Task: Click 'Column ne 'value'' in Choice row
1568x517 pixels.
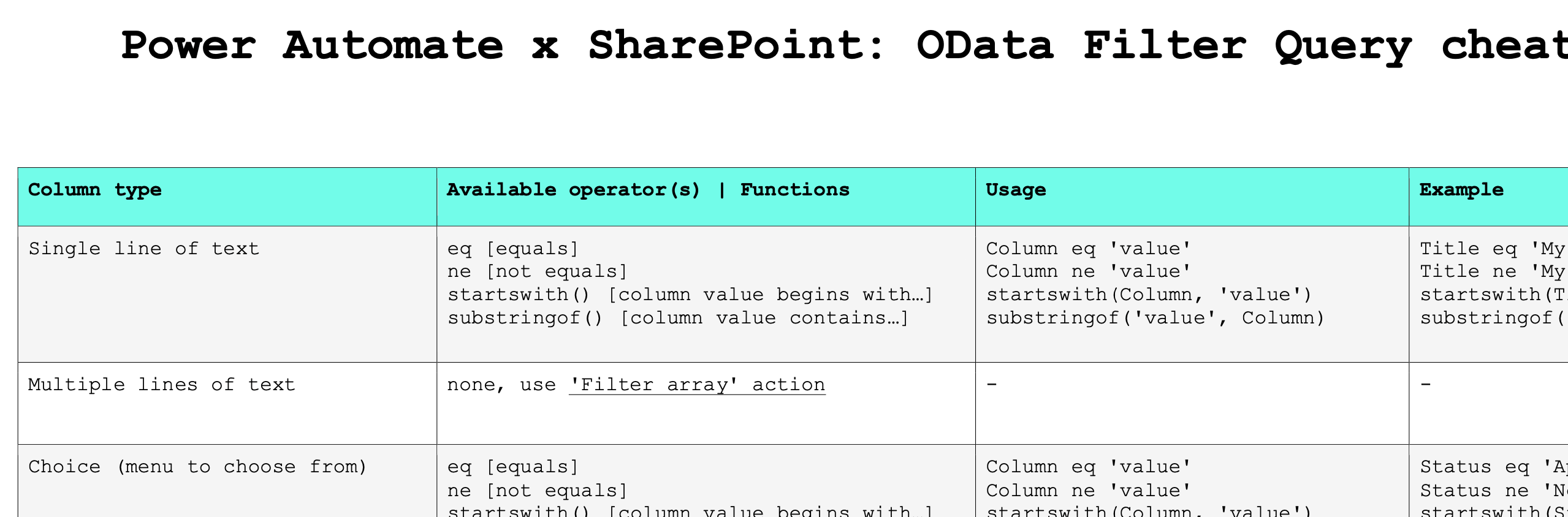Action: point(1089,491)
